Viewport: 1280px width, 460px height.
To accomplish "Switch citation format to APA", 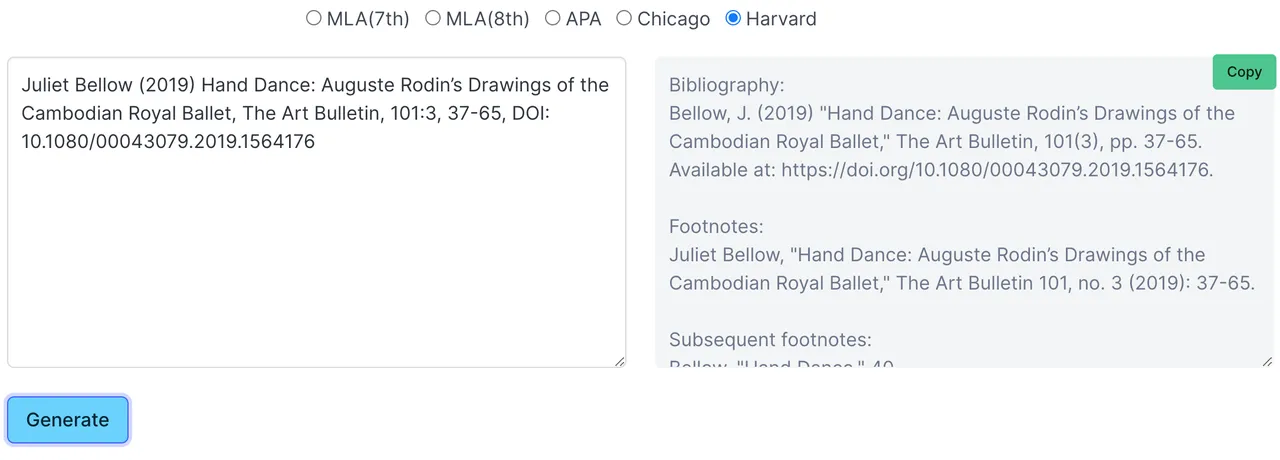I will click(x=553, y=18).
